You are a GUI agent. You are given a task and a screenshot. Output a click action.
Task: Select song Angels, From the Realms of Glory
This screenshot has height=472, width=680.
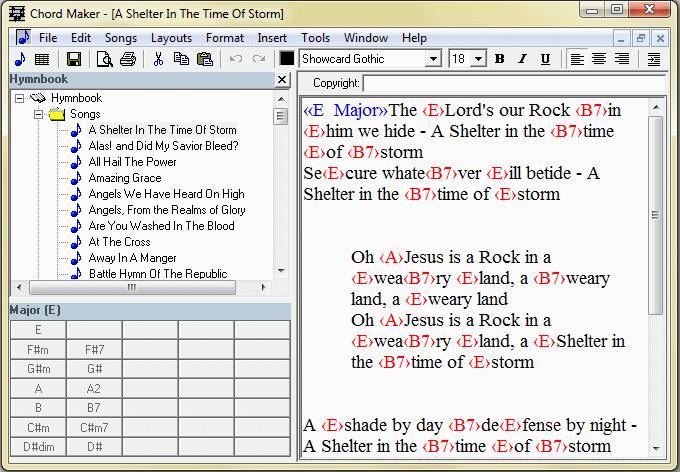167,210
